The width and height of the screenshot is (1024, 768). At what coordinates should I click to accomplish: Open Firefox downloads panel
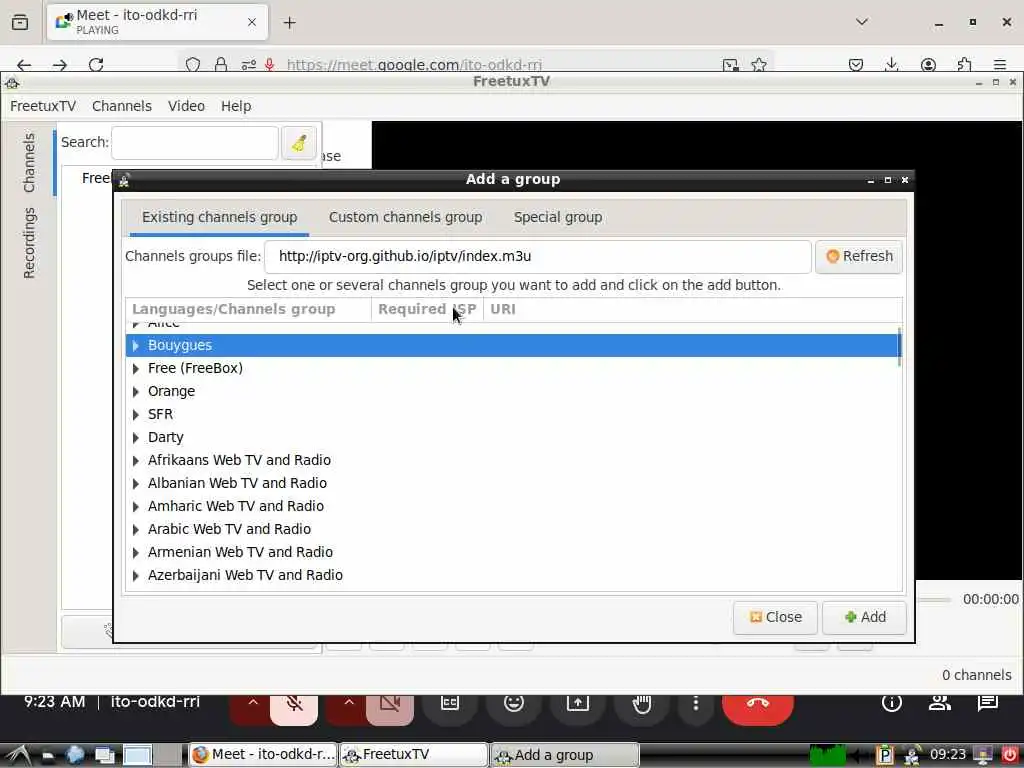[x=891, y=65]
